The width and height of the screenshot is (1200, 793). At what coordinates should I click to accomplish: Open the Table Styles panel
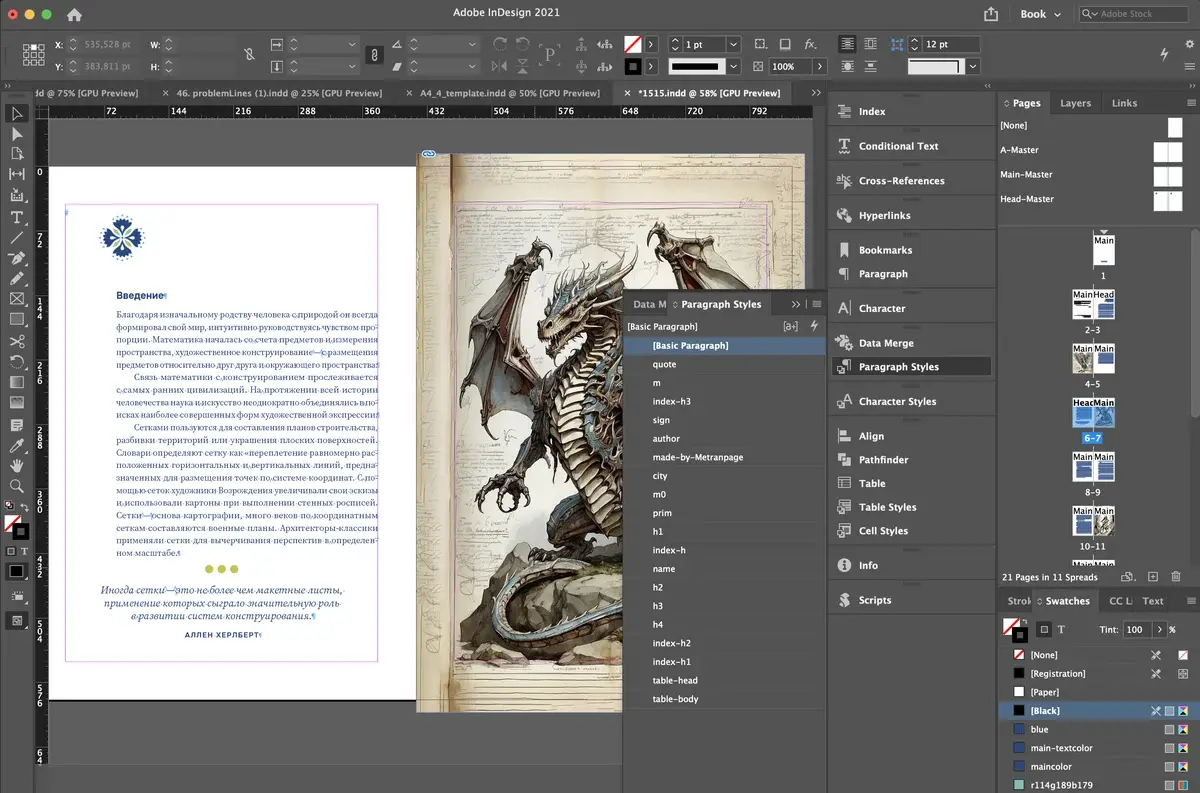tap(887, 507)
